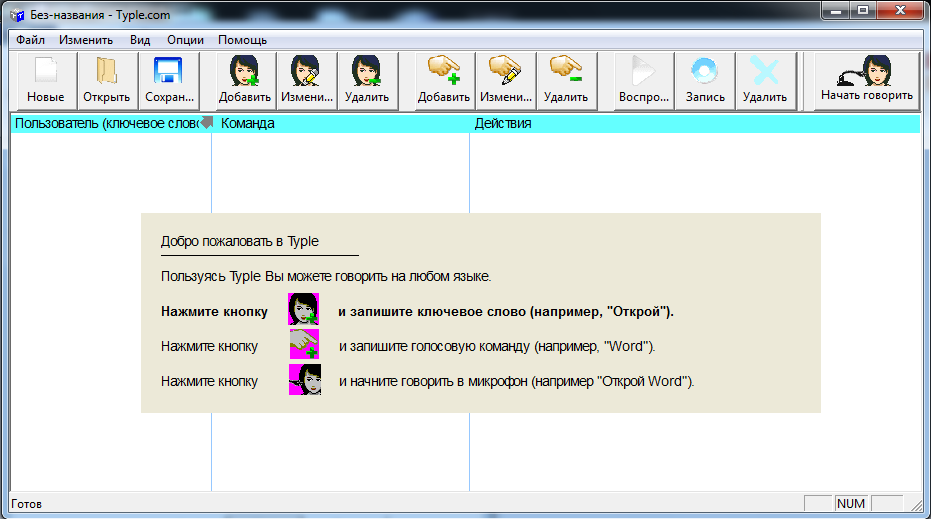
Task: Delete user keyword via the face Удалить icon
Action: 366,80
